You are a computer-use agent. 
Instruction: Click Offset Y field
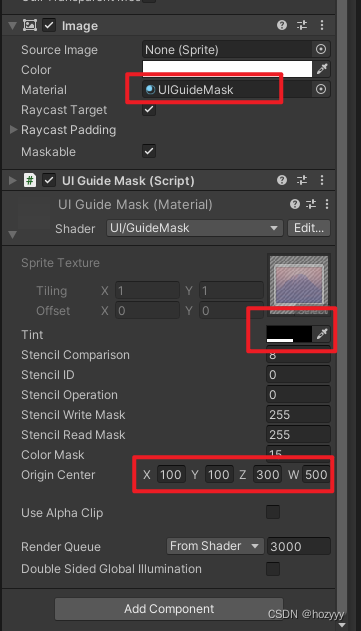tap(231, 310)
